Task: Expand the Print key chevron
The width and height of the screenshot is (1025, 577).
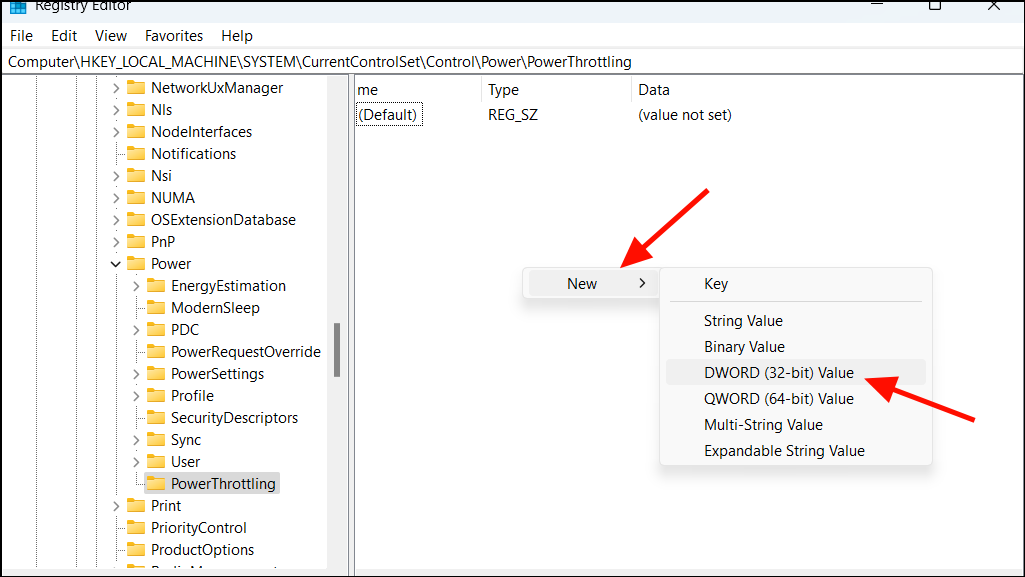Action: point(116,506)
